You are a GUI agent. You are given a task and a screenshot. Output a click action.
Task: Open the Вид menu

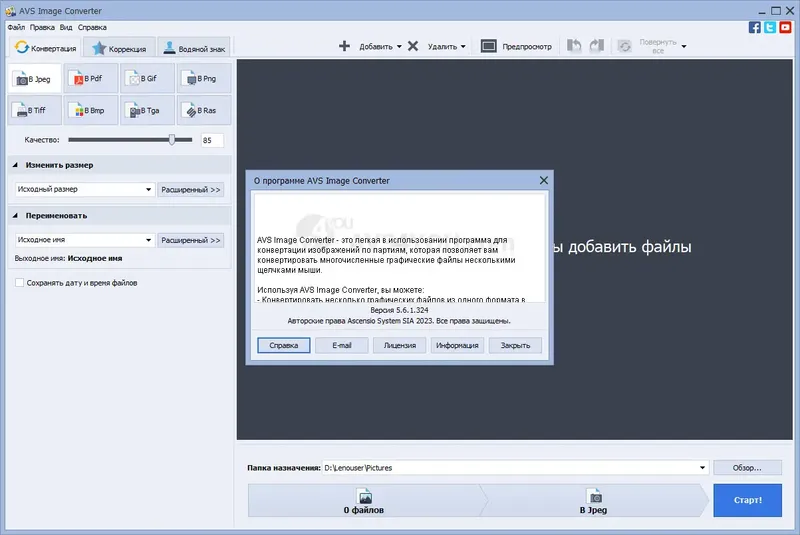coord(66,28)
